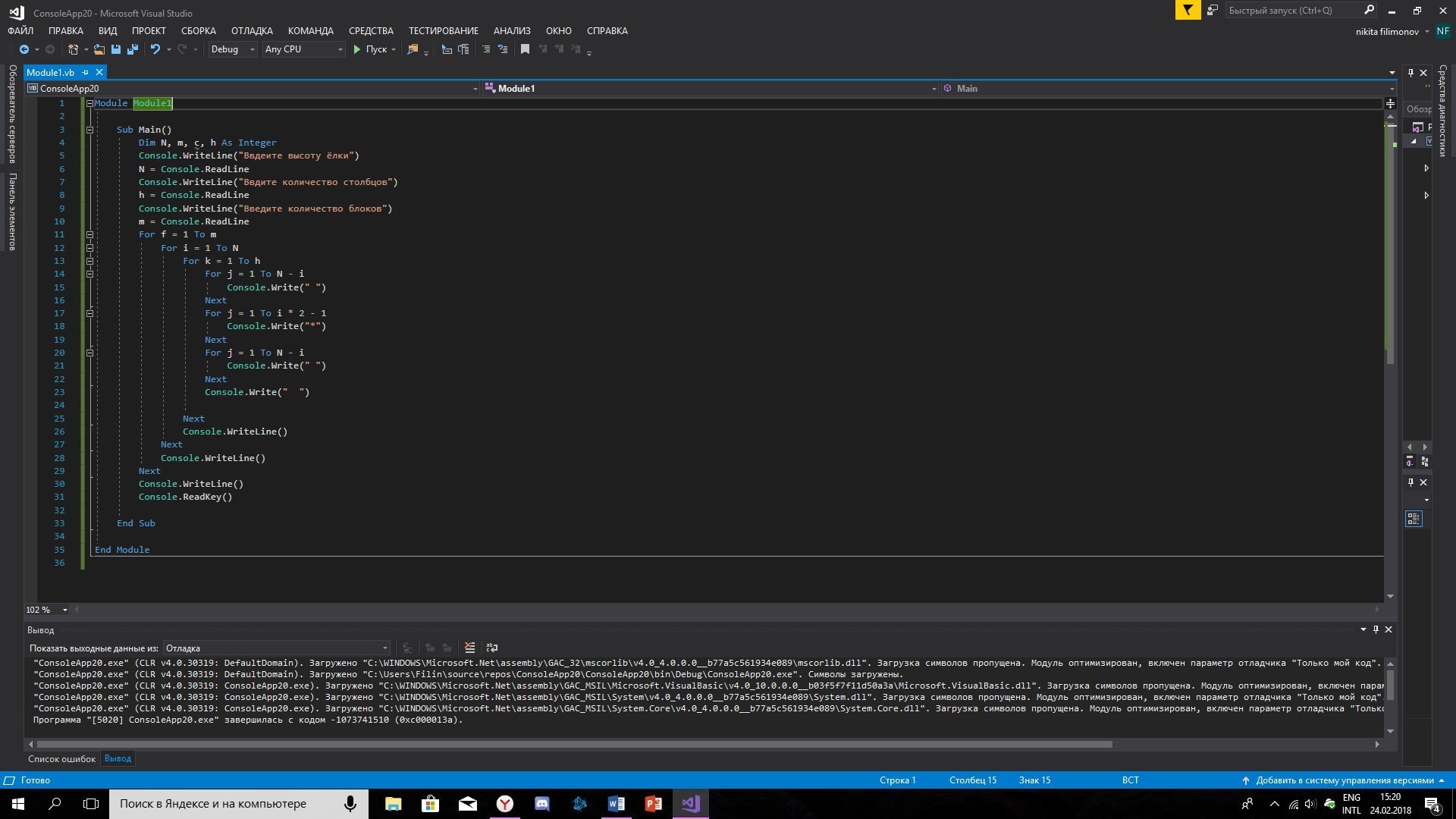Click the Save All toolbar icon
This screenshot has height=819, width=1456.
tap(133, 49)
